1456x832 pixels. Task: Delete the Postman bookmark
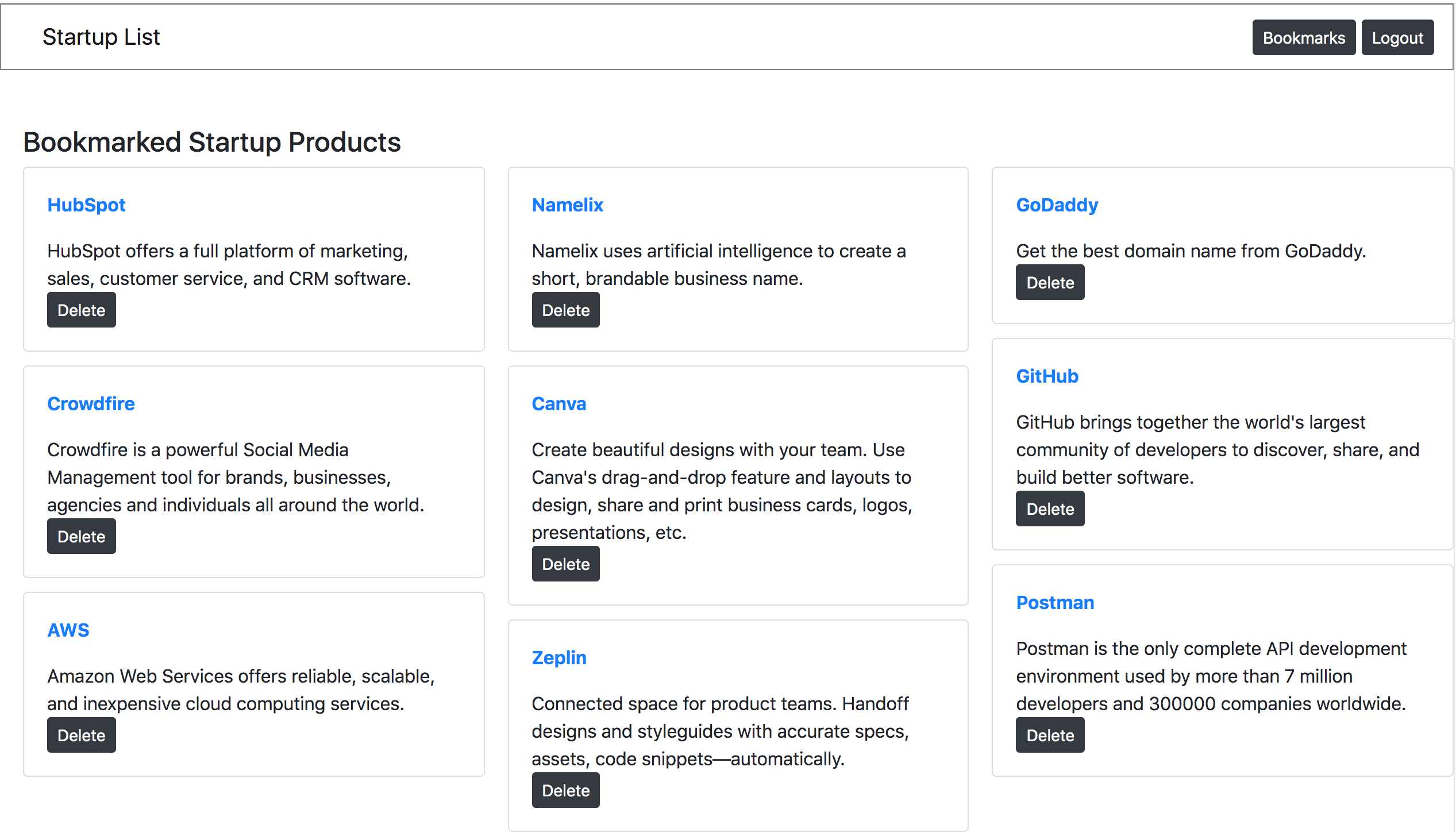[x=1050, y=734]
